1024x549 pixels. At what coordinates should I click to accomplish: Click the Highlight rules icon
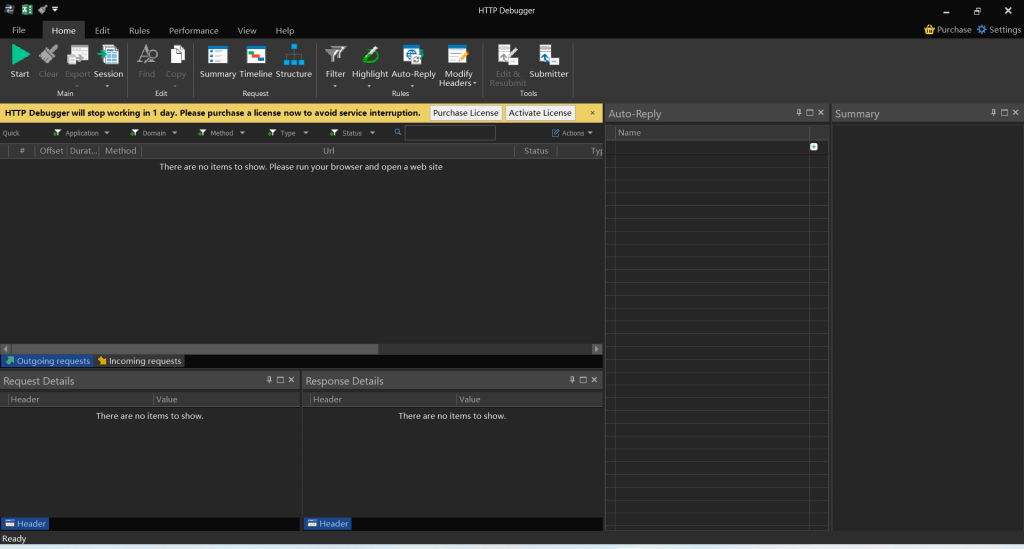370,55
